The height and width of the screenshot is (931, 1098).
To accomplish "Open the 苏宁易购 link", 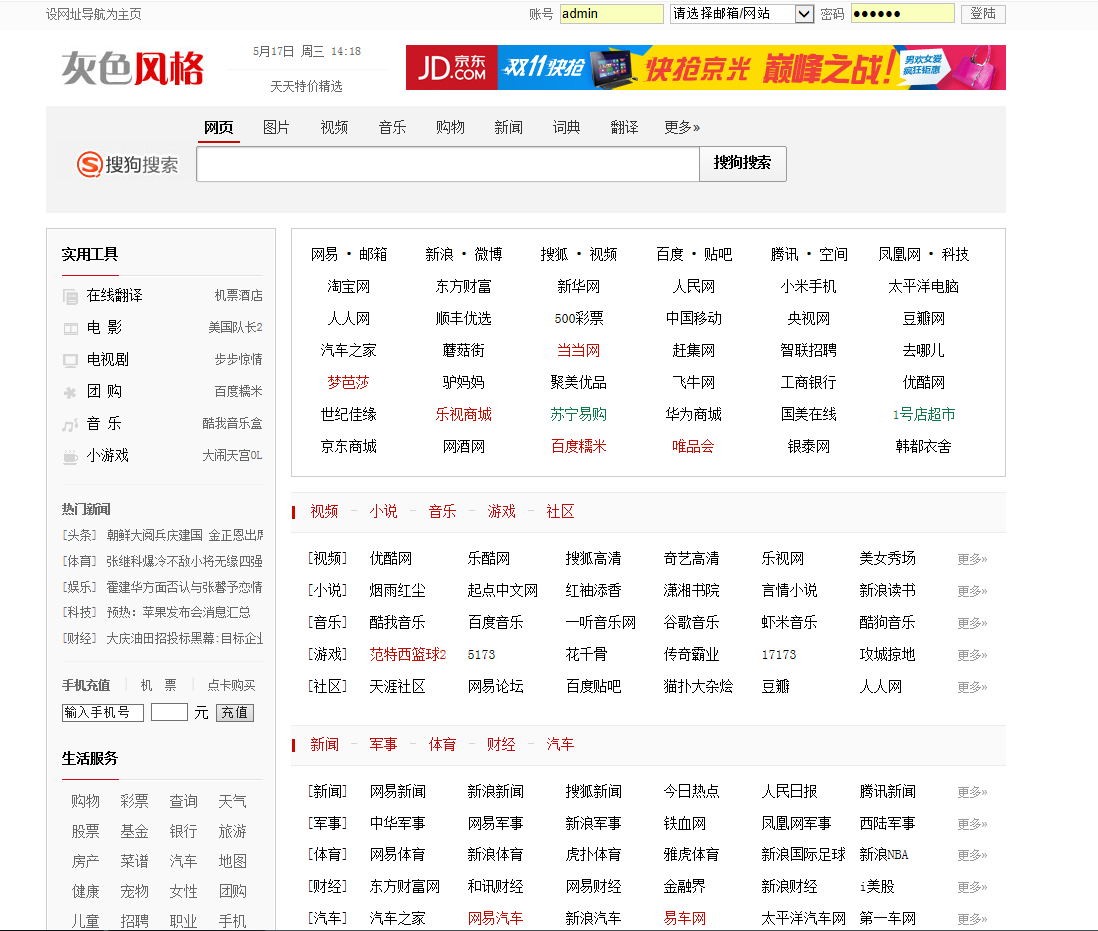I will [578, 414].
